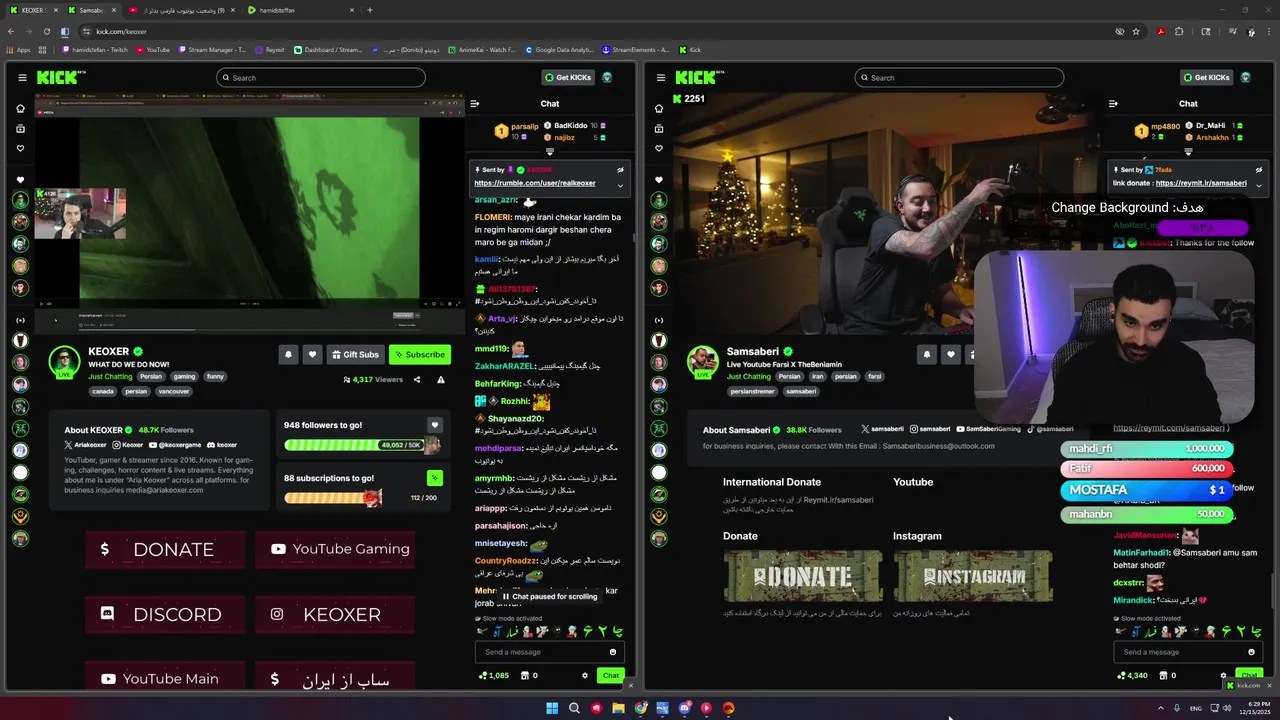1280x720 pixels.
Task: Open hamburger menu in left Kick window
Action: click(22, 77)
